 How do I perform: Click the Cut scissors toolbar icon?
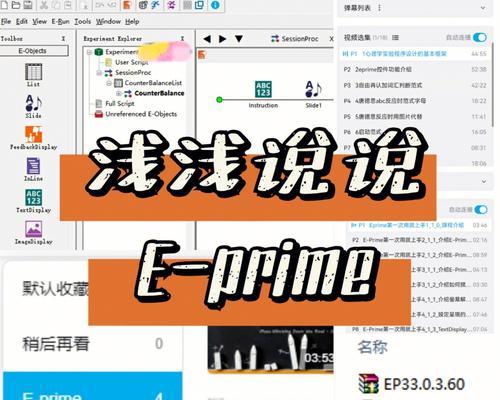(x=44, y=4)
